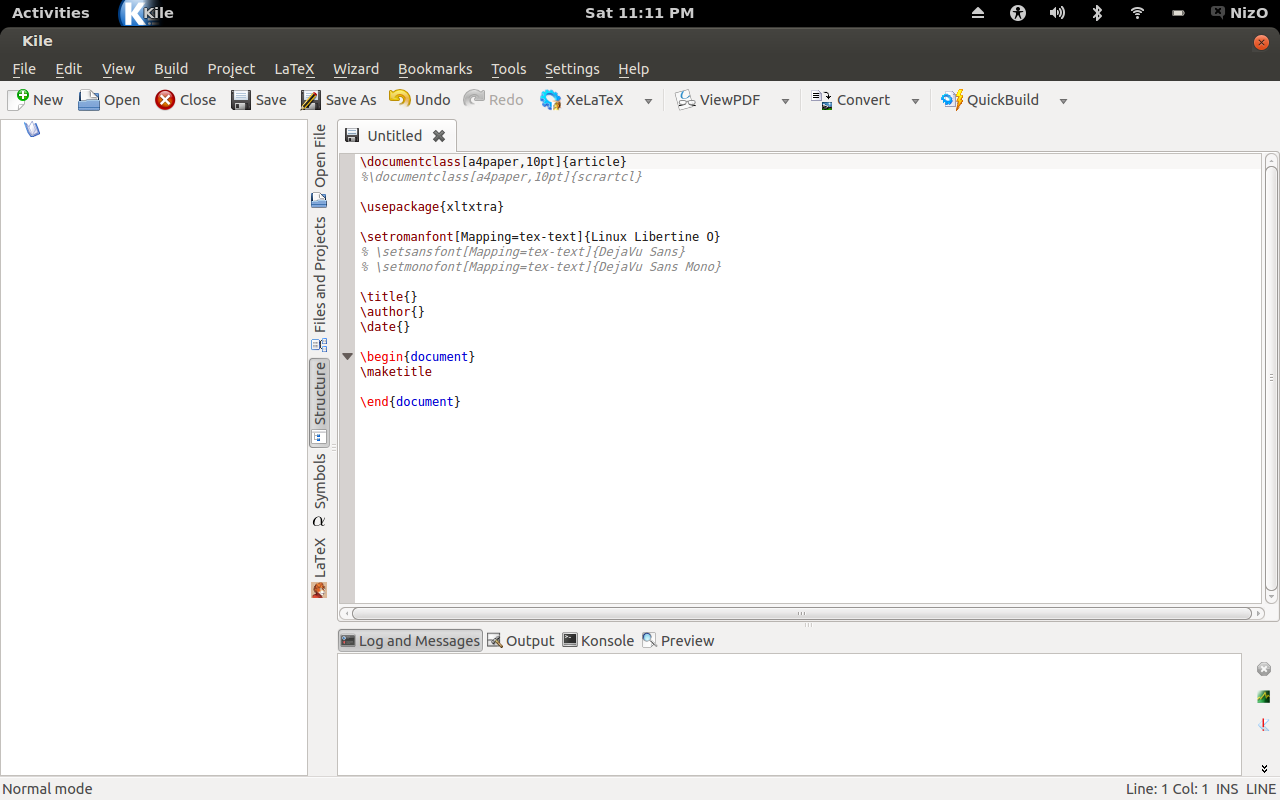Open the NizO user menu
Image resolution: width=1280 pixels, height=800 pixels.
tap(1239, 13)
